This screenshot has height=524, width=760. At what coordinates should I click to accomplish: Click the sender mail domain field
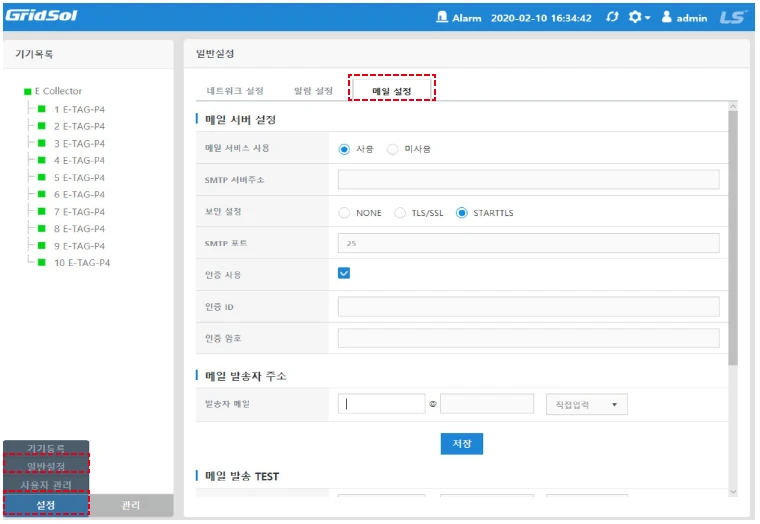click(x=487, y=404)
